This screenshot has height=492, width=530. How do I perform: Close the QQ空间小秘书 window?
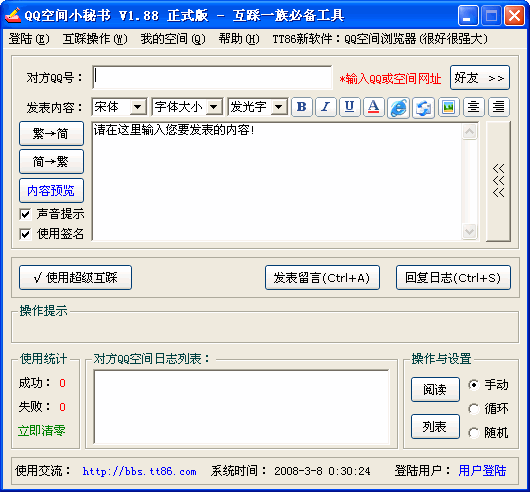(x=514, y=15)
